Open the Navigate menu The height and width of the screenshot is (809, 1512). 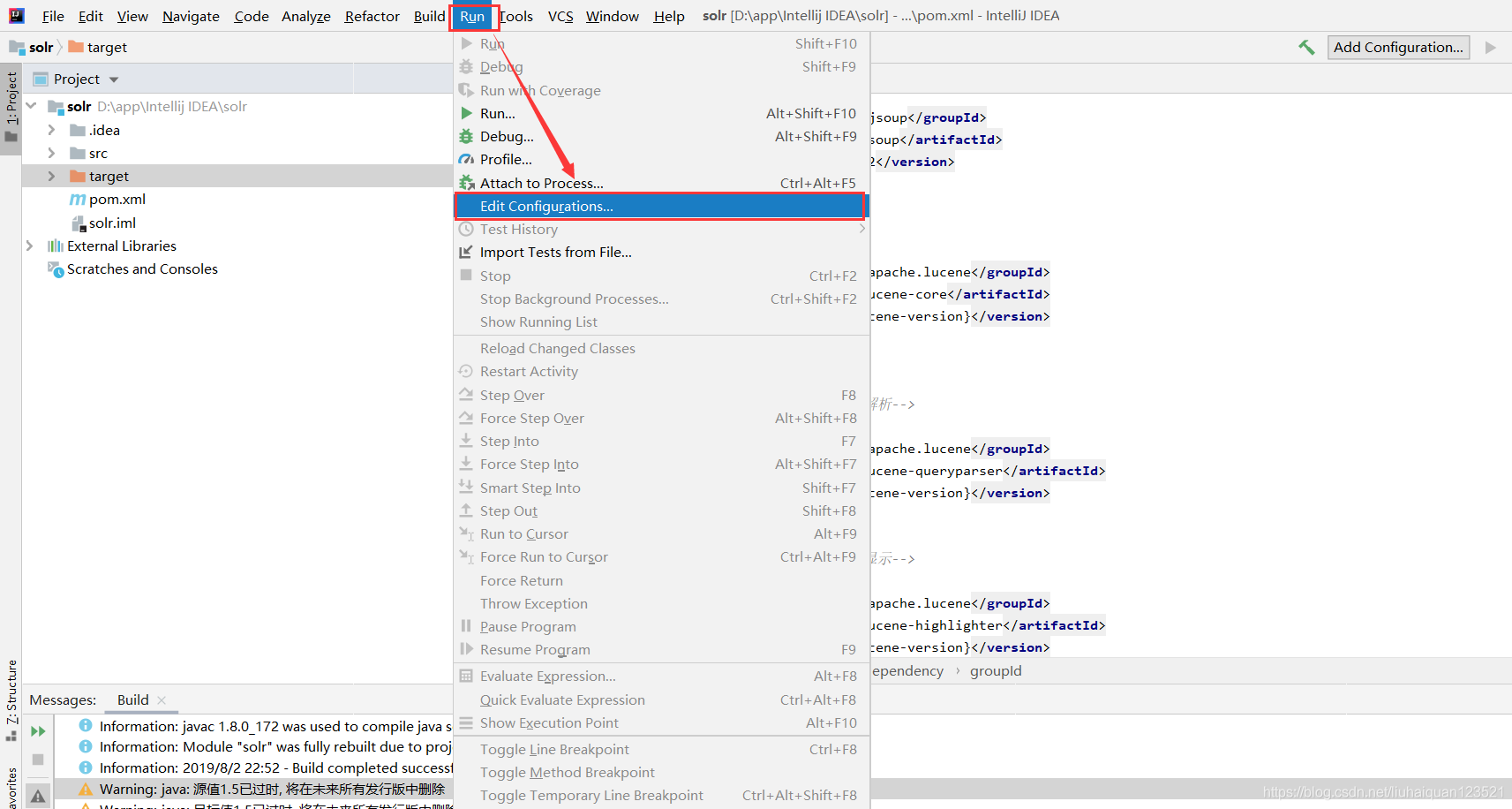191,16
